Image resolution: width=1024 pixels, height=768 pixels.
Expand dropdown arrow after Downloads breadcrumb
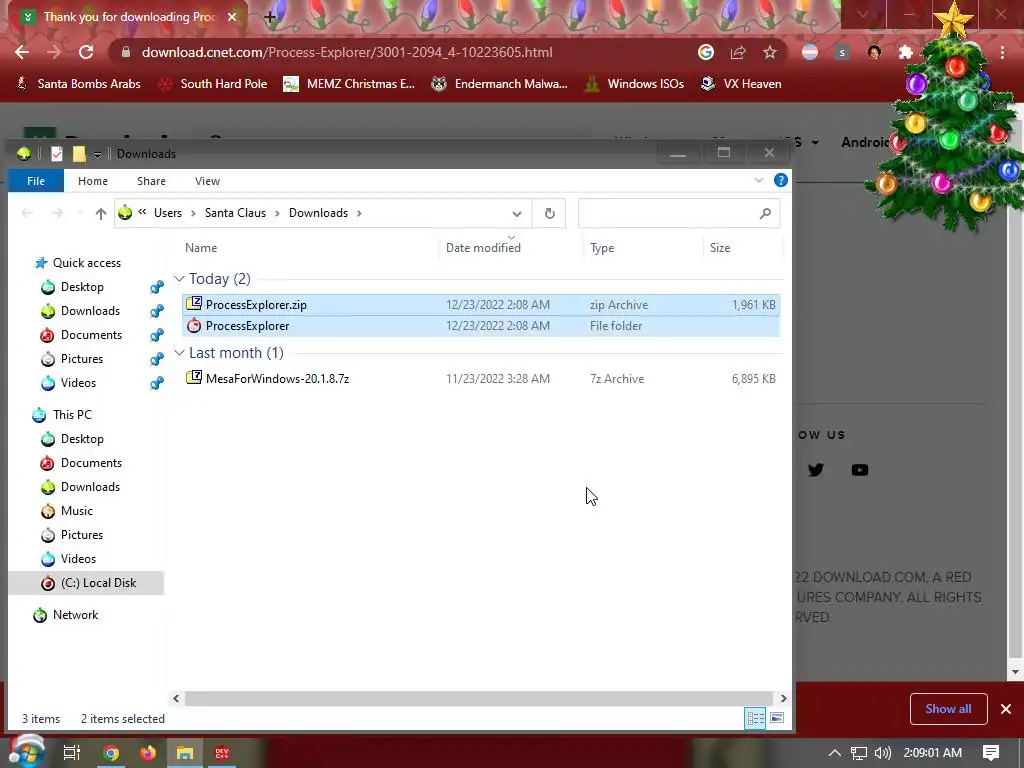point(359,213)
